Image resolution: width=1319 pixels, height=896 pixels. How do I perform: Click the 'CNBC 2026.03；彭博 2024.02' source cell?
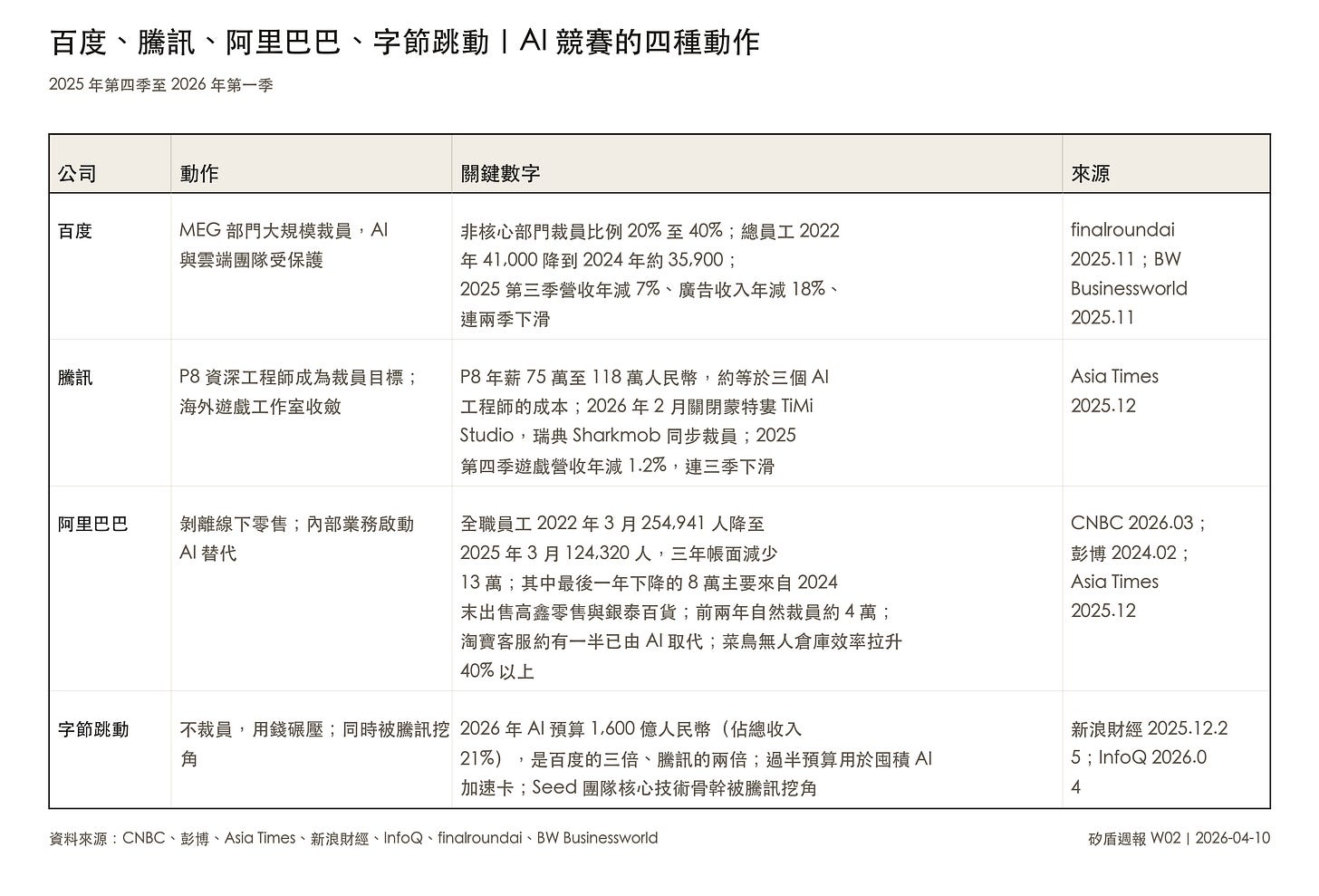(1166, 589)
